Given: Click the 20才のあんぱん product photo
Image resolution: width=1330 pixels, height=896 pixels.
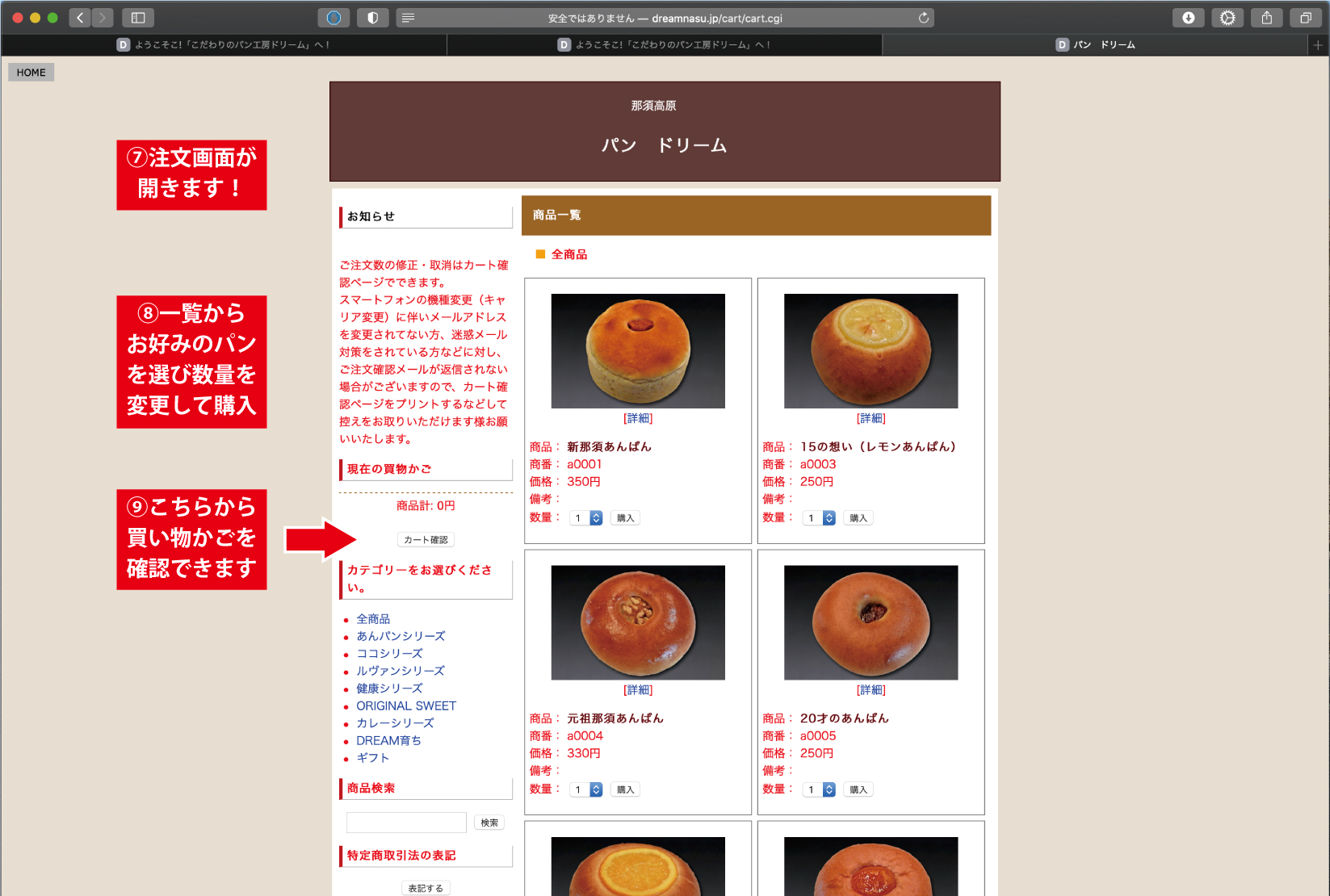Looking at the screenshot, I should point(871,622).
